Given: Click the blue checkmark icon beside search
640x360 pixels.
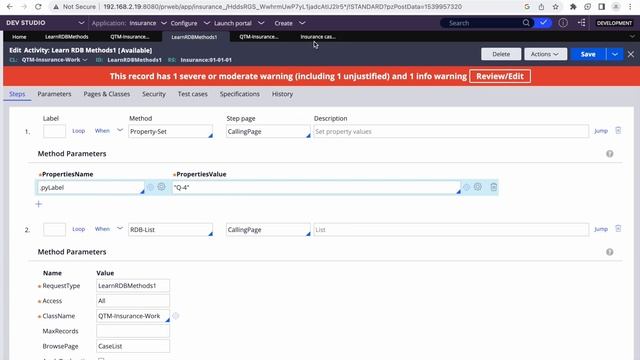Looking at the screenshot, I should pos(543,23).
